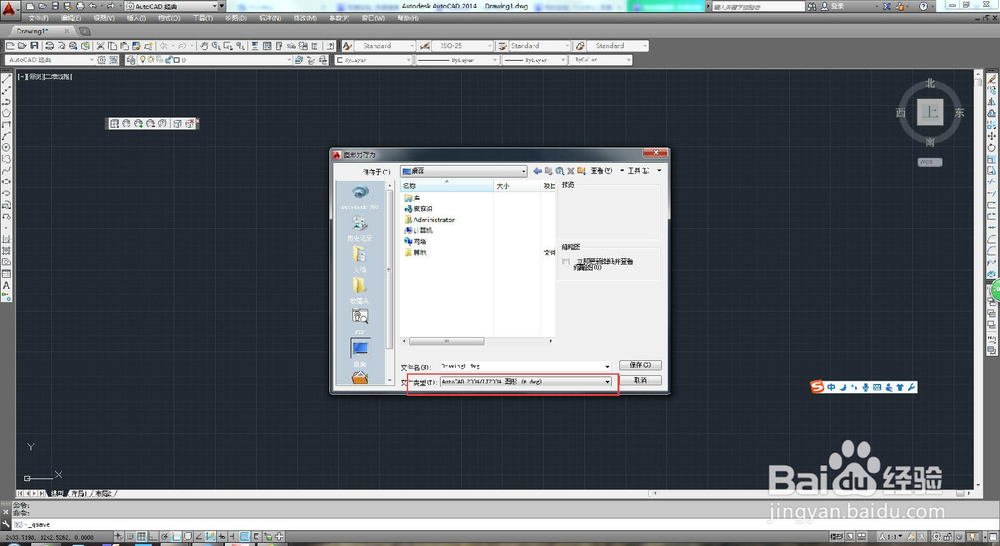
Task: Open the ByLayer color dropdown
Action: click(409, 60)
